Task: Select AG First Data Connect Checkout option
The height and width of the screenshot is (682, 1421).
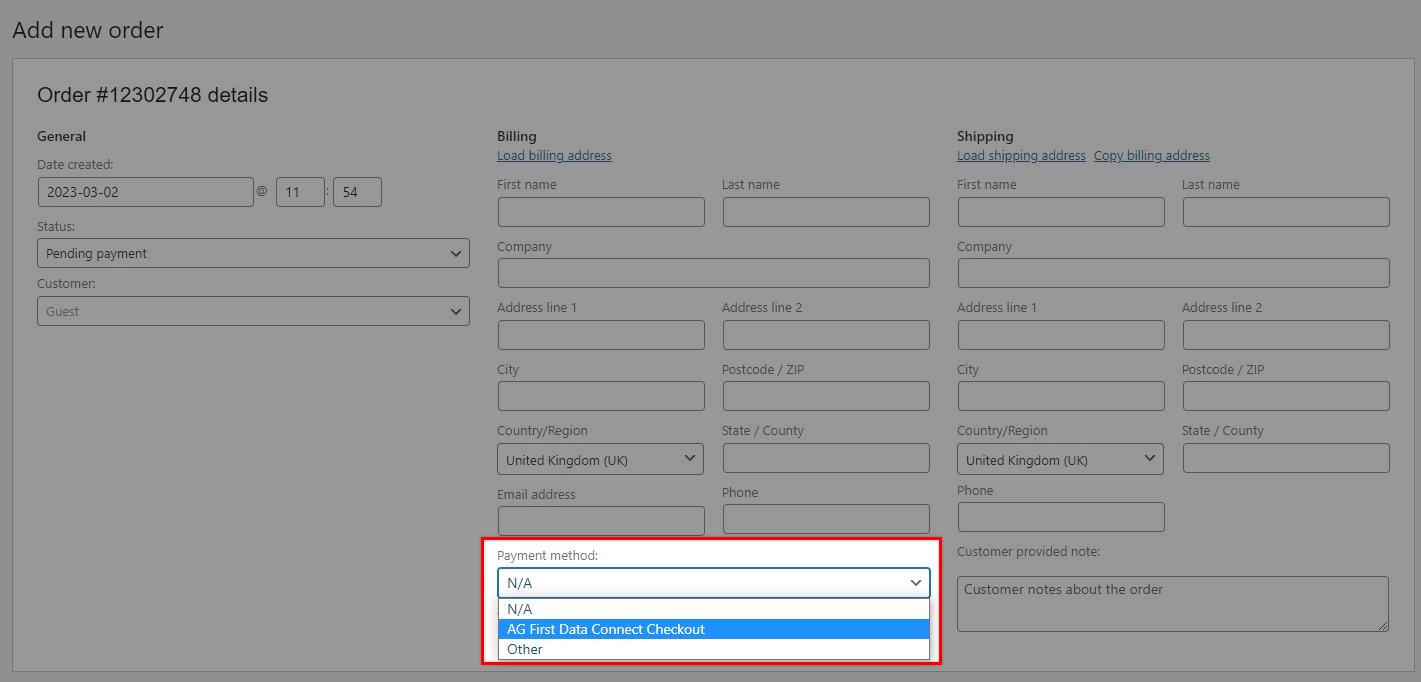Action: (x=714, y=629)
